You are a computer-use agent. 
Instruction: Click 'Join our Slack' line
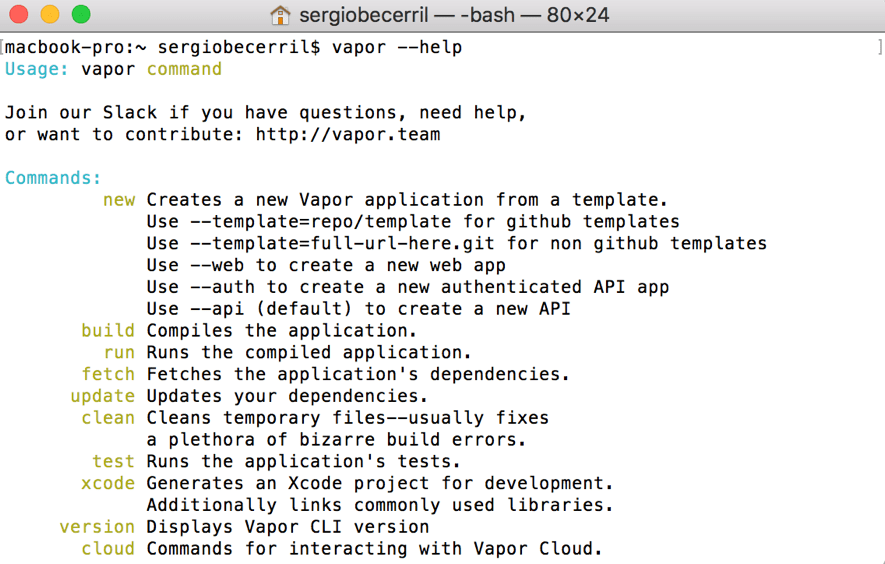click(266, 112)
